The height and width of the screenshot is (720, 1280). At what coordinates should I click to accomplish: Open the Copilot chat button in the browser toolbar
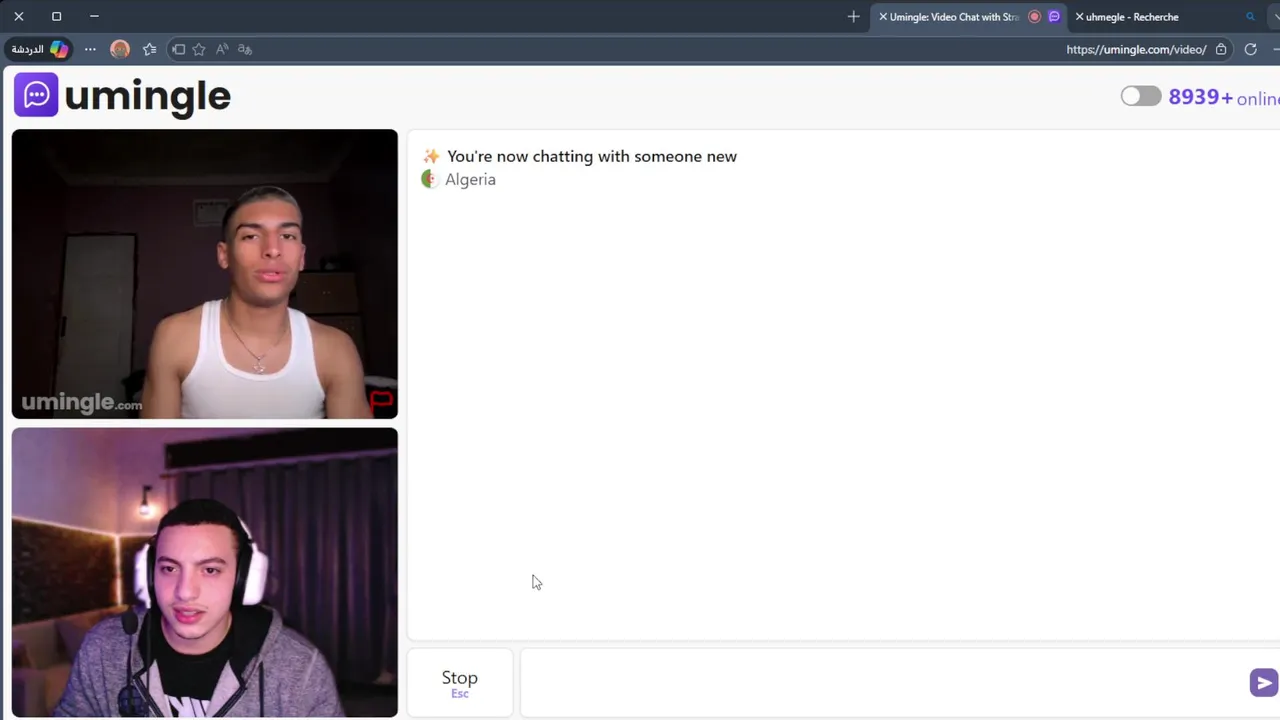click(40, 49)
